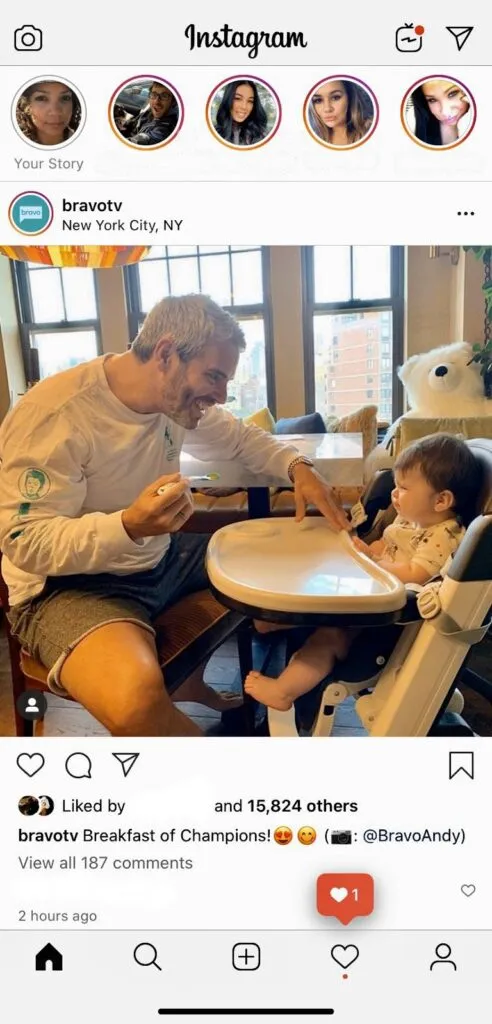Open the New York City, NY location
The width and height of the screenshot is (492, 1024).
coord(122,225)
